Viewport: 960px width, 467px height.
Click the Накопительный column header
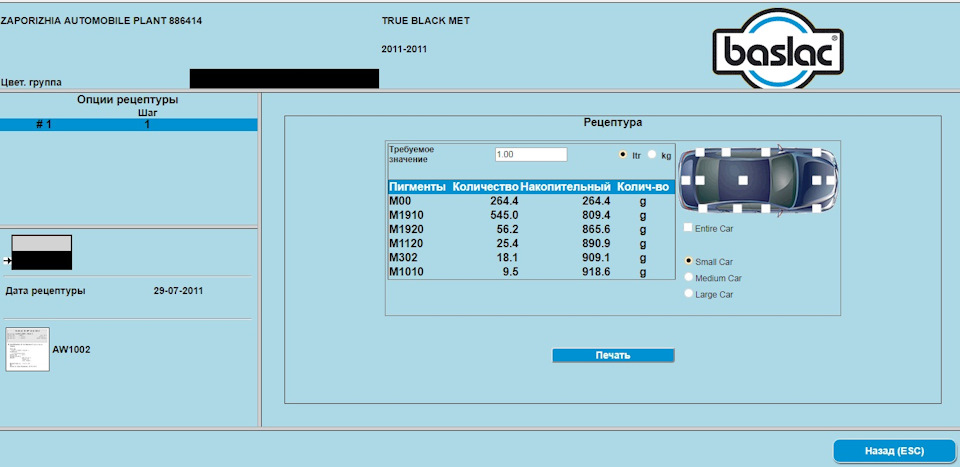(x=565, y=187)
